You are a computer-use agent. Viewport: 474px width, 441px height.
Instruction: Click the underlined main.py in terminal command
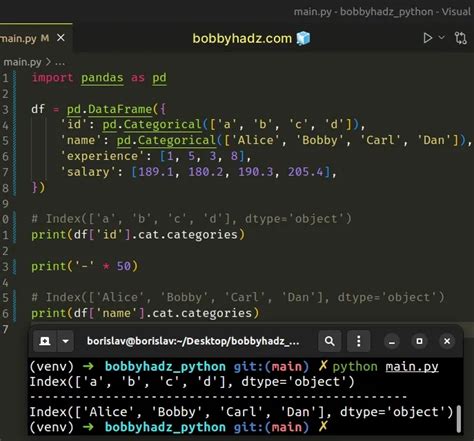click(x=412, y=367)
